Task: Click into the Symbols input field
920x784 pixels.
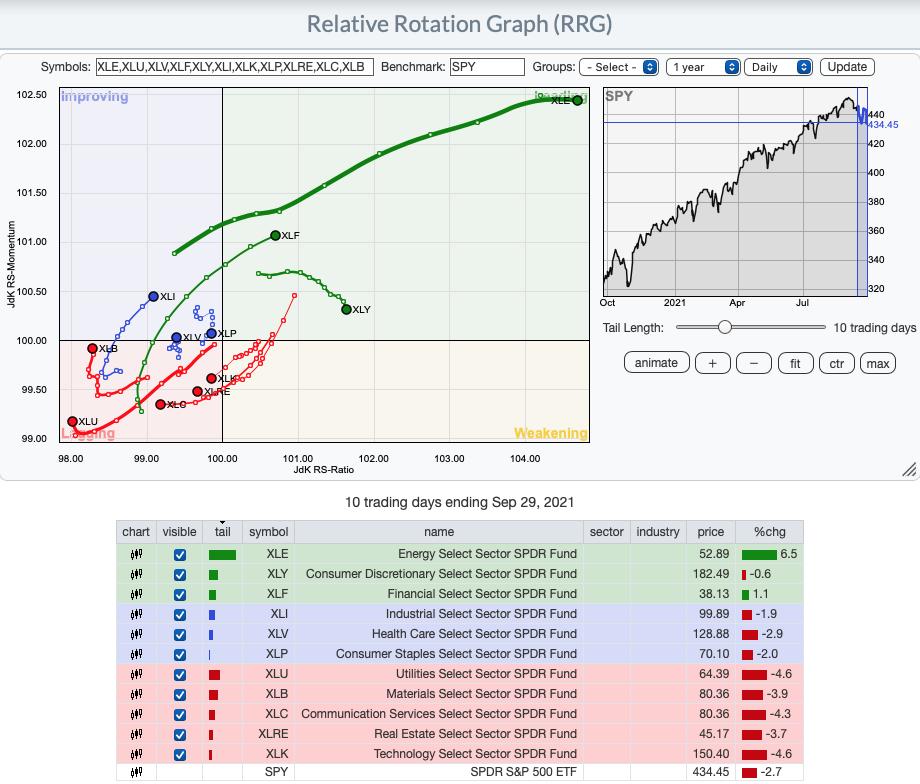Action: (235, 67)
